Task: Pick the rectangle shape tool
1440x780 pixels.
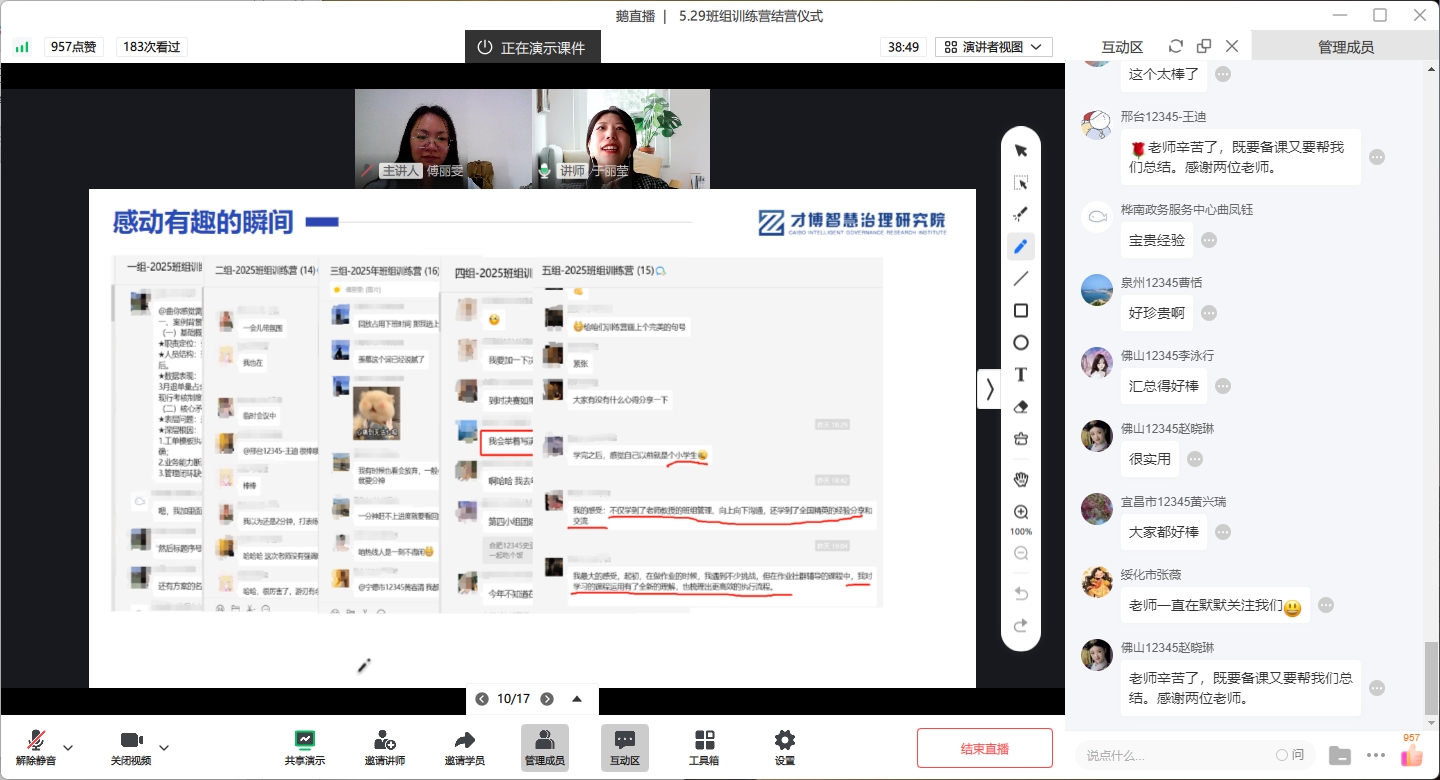Action: click(x=1021, y=310)
